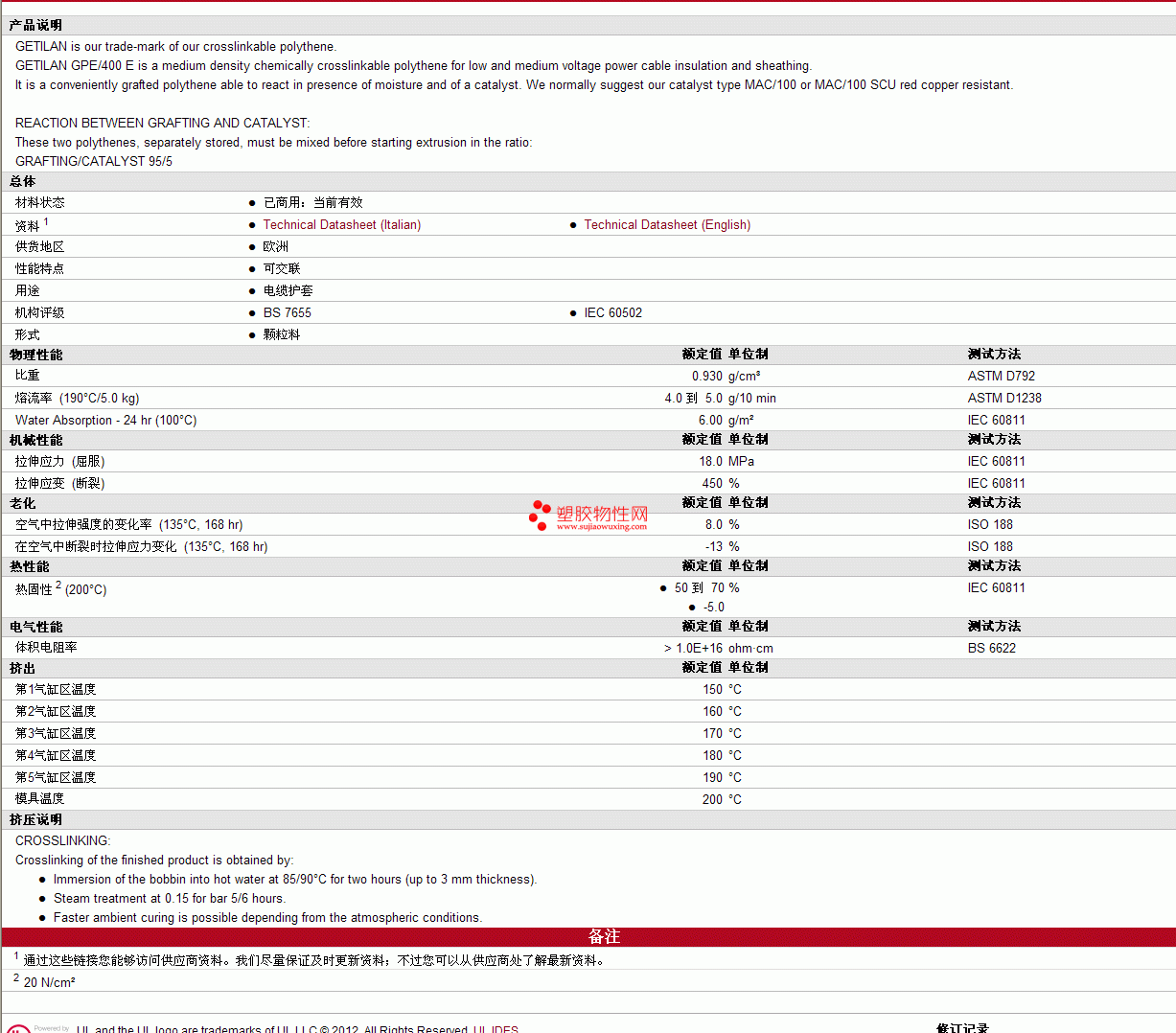
Task: Select the 比重 property label
Action: (28, 377)
